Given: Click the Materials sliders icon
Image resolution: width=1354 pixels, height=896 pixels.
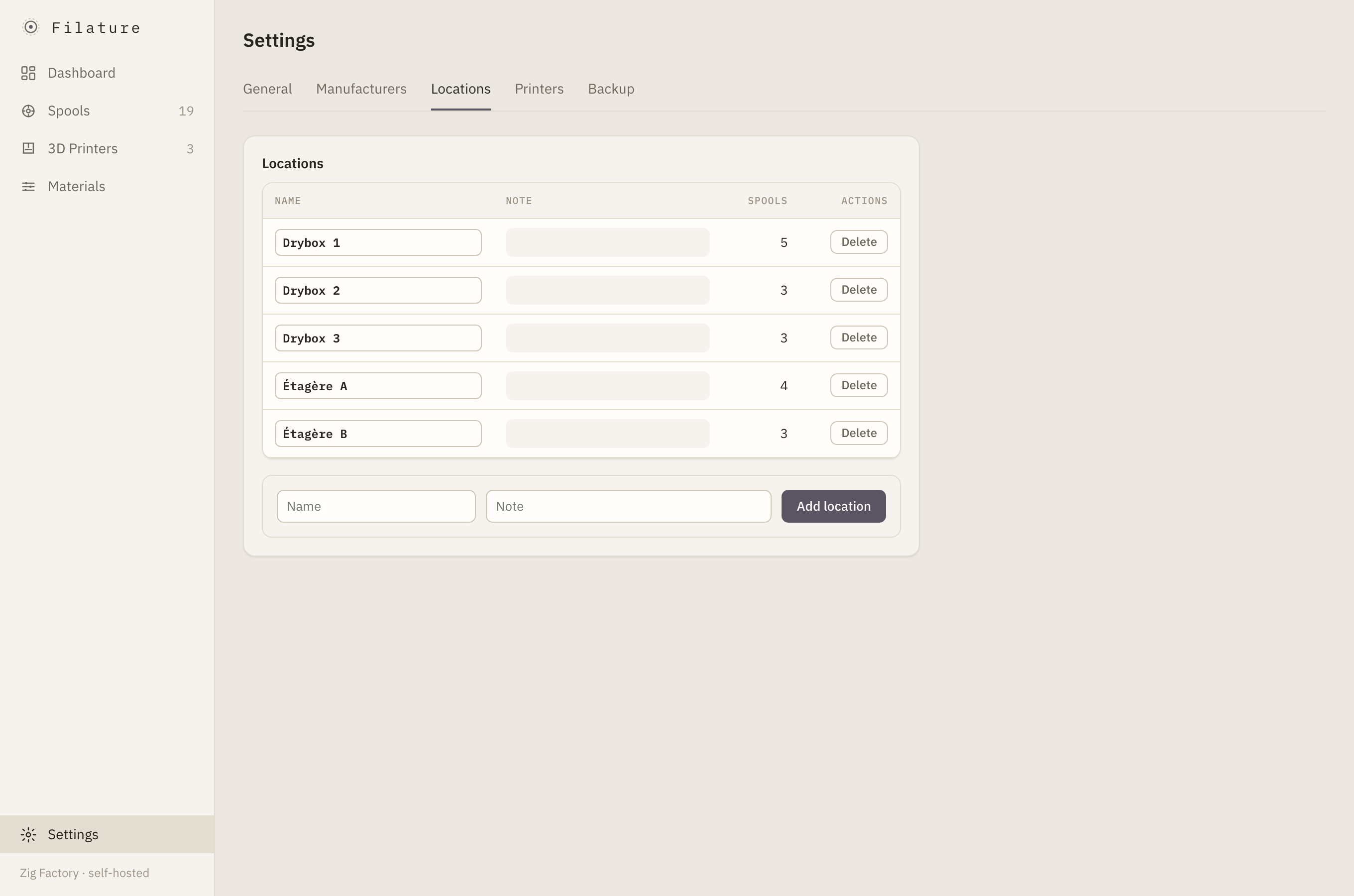Looking at the screenshot, I should (x=28, y=186).
